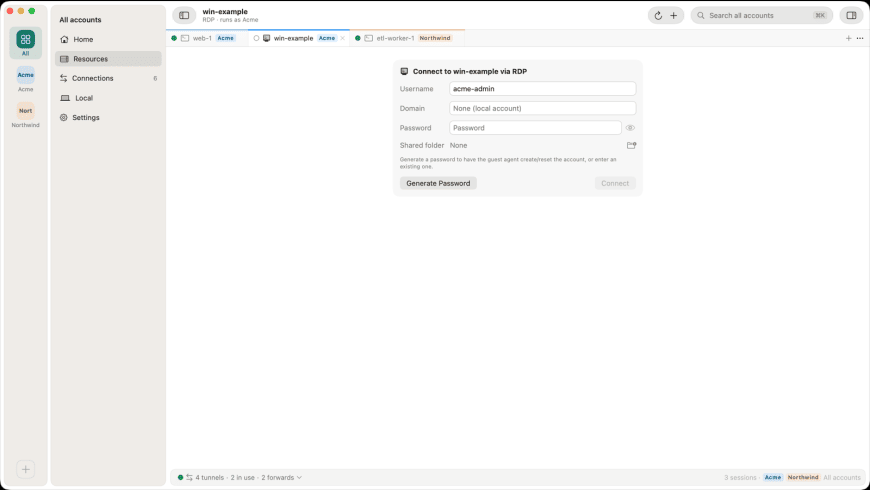
Task: Click the Shared folder "None" value
Action: [458, 145]
